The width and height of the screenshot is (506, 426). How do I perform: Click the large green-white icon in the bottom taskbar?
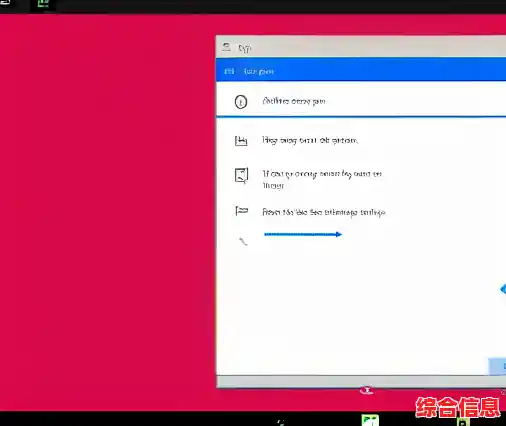[370, 420]
